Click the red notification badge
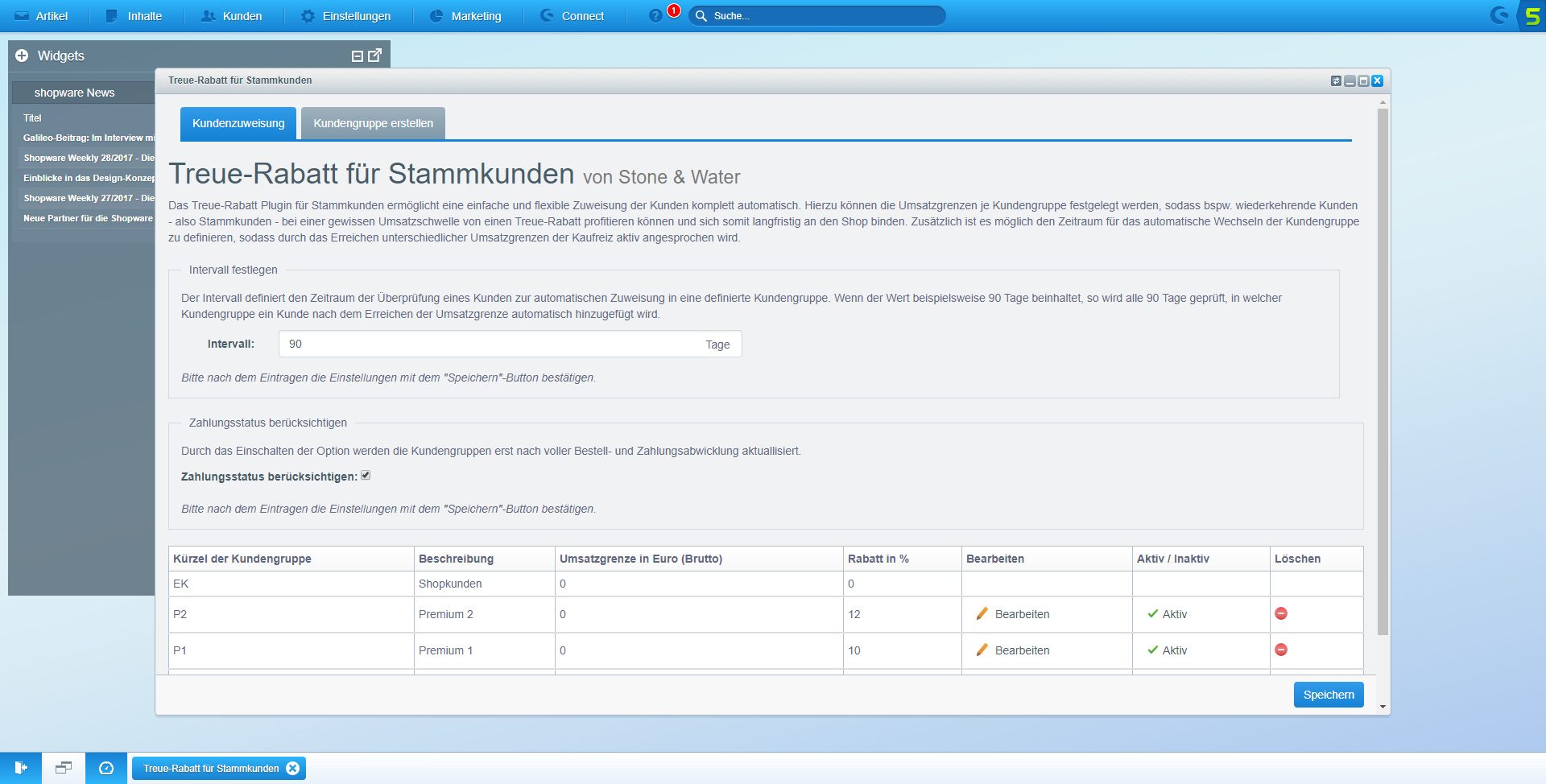 674,10
